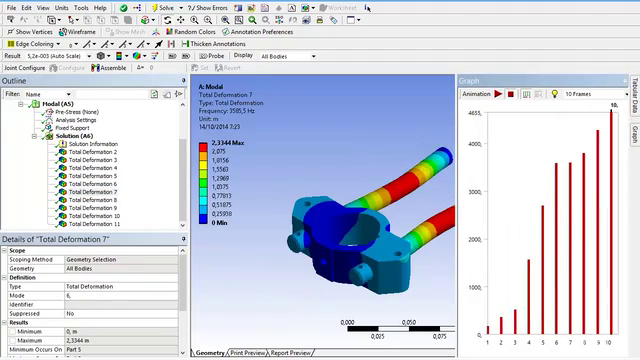Select Analysis Settings in outline
Screen dimensions: 640x360
tap(76, 120)
